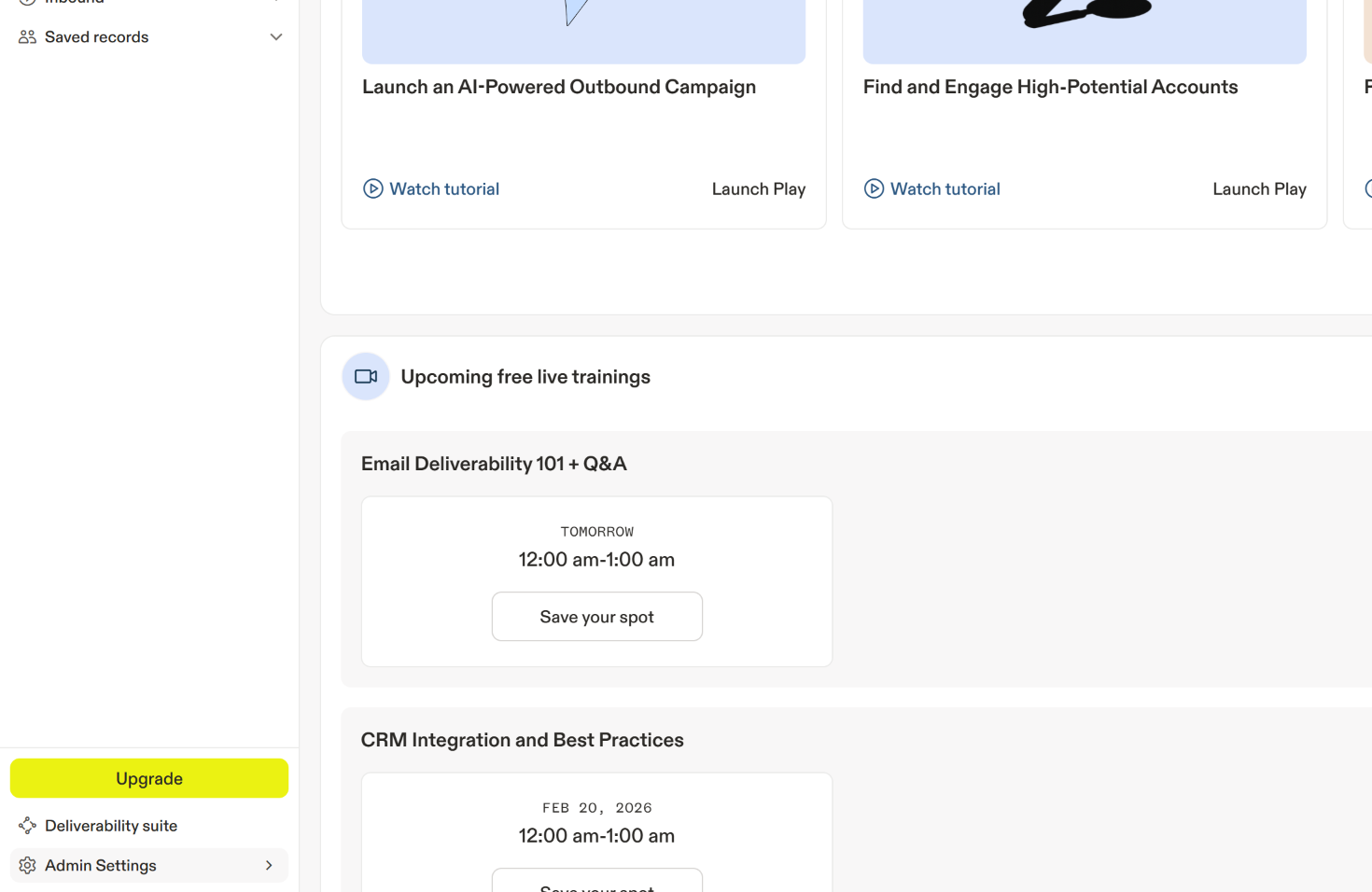Click the CRM Integration and Best Practices heading
Screen dimensions: 1372x892
(x=522, y=740)
